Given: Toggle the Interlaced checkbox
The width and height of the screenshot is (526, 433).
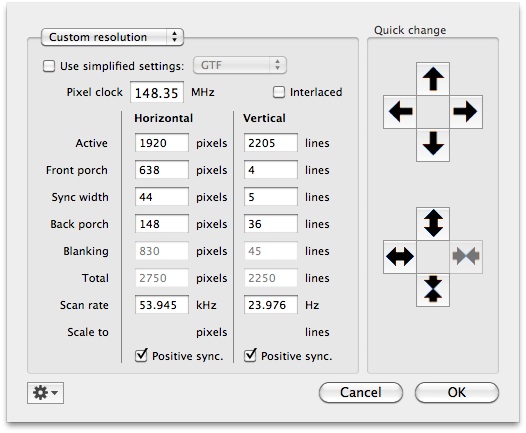Looking at the screenshot, I should pyautogui.click(x=279, y=92).
